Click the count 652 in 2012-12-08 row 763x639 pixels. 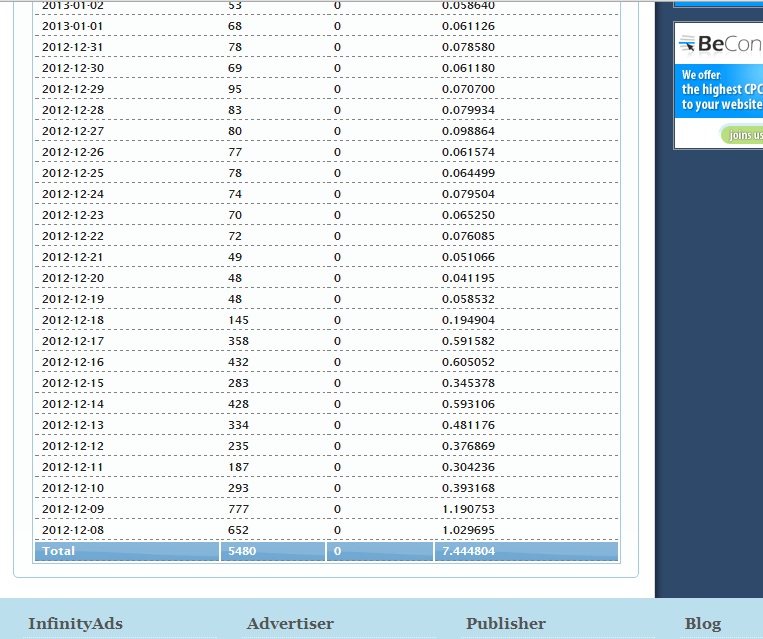pos(238,530)
